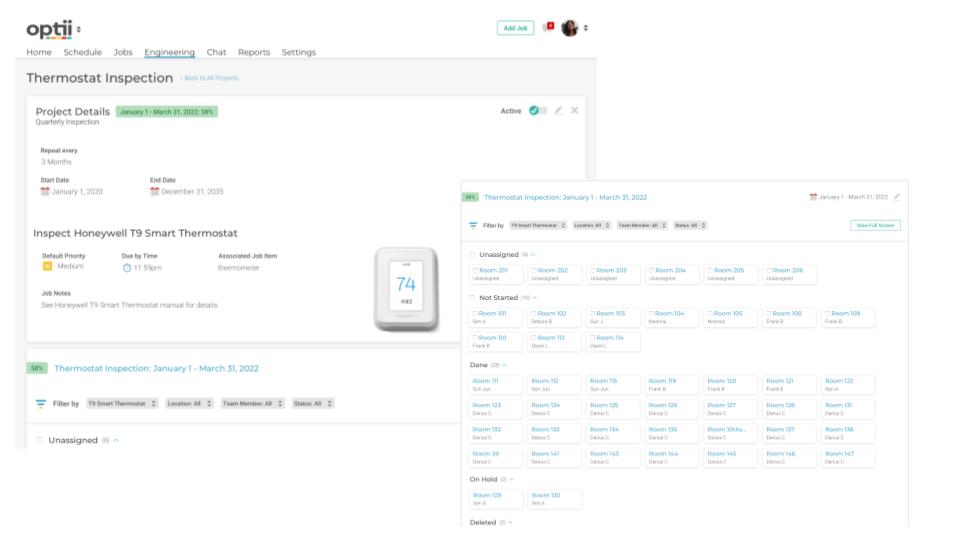Image resolution: width=960 pixels, height=540 pixels.
Task: Click the Add Job button
Action: [516, 28]
